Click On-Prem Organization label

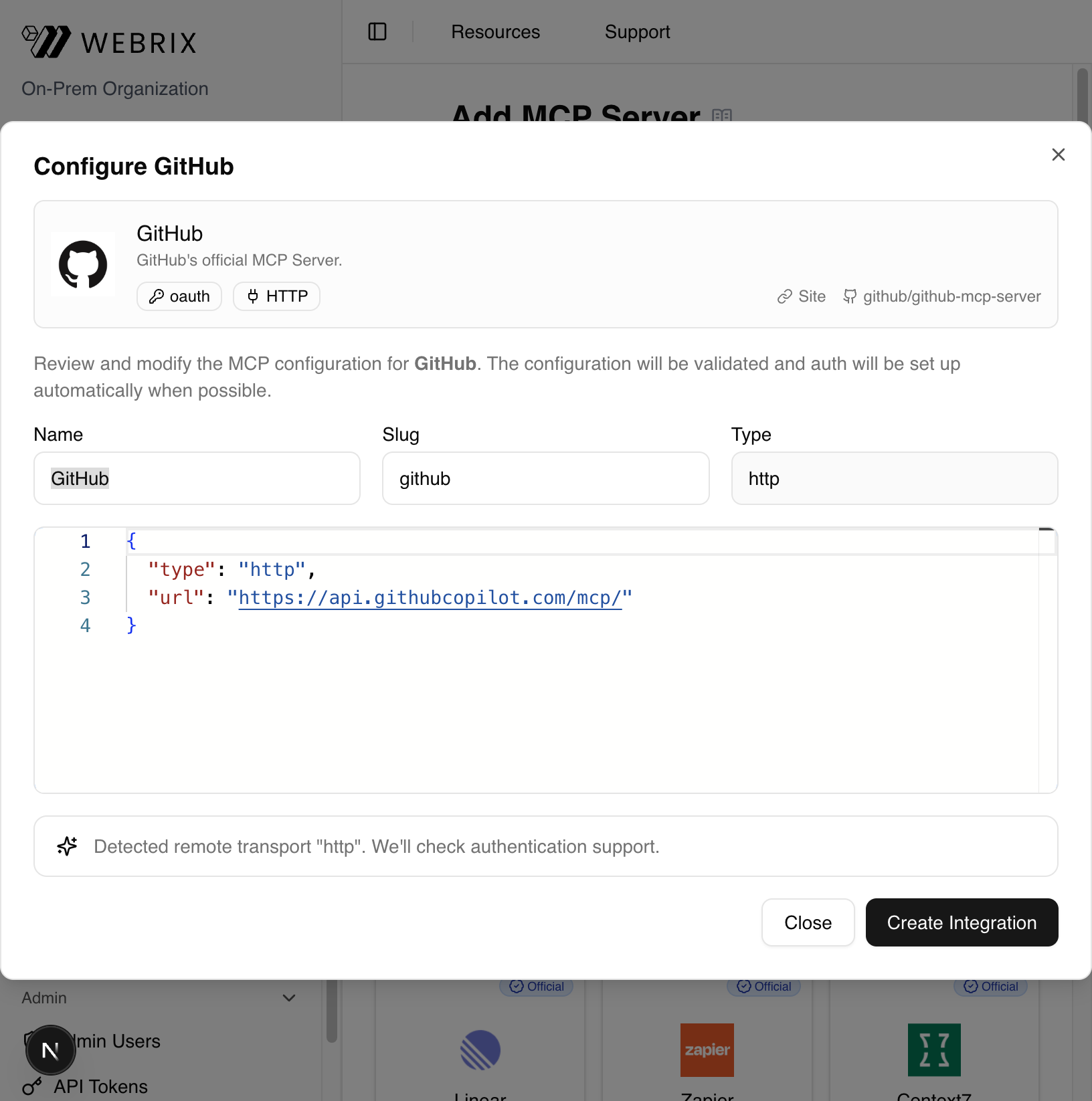coord(115,88)
